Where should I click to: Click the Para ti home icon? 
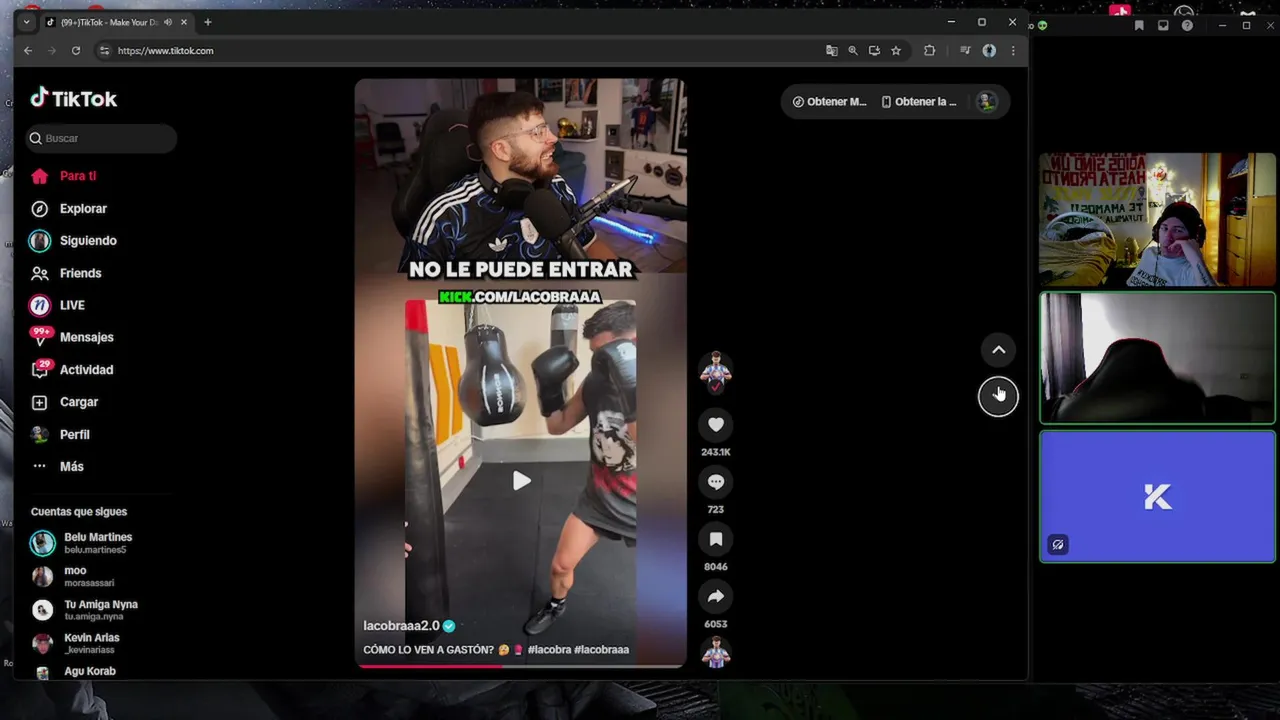pos(40,176)
